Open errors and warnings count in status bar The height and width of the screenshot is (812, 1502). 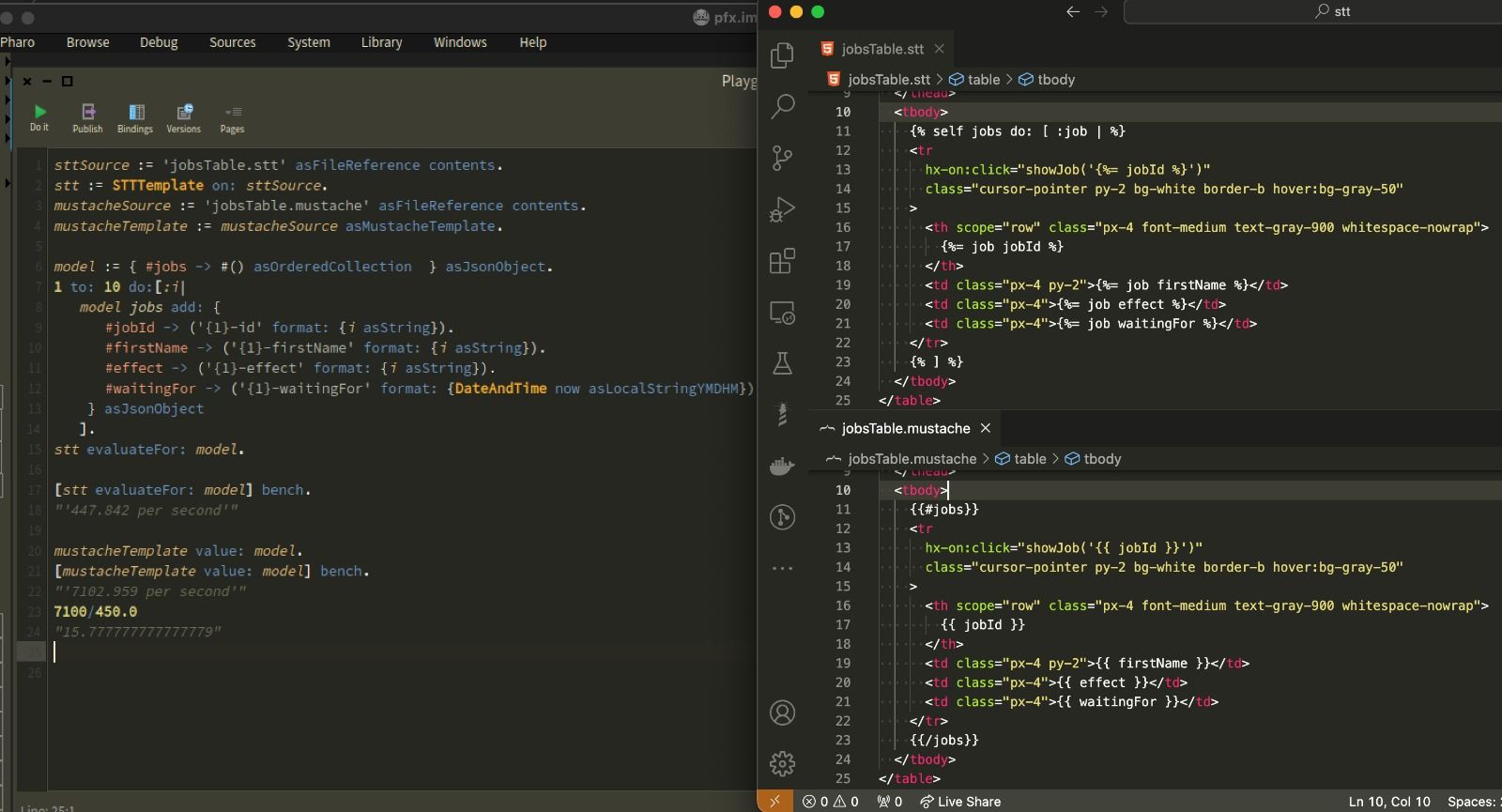(x=831, y=801)
